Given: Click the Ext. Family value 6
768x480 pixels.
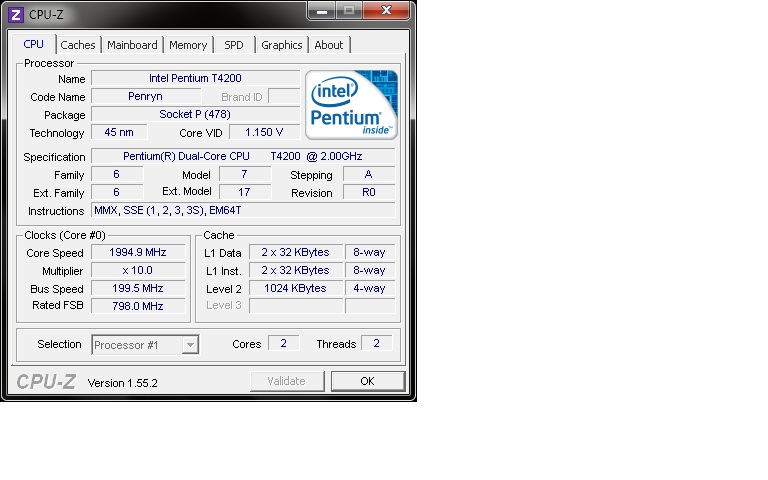Looking at the screenshot, I should [x=117, y=192].
